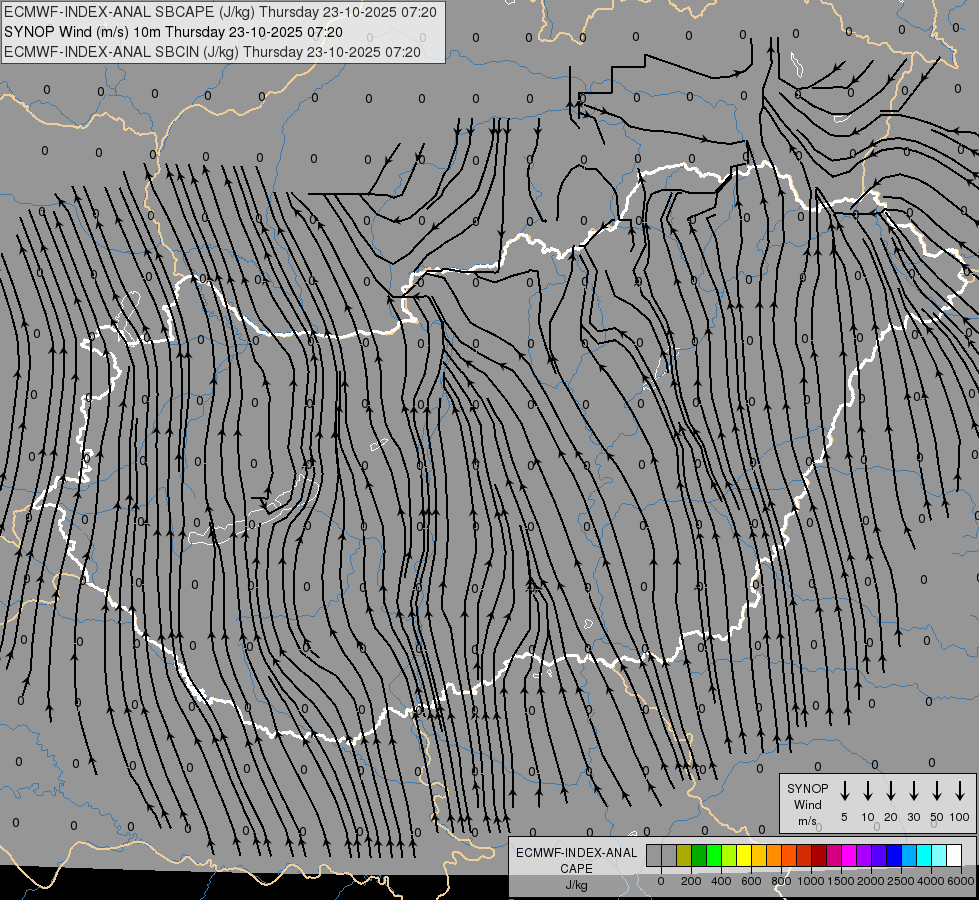This screenshot has width=979, height=900.
Task: Click the ECMWF-INDEX-ANAL CAPE J/kg legend label
Action: click(x=576, y=868)
